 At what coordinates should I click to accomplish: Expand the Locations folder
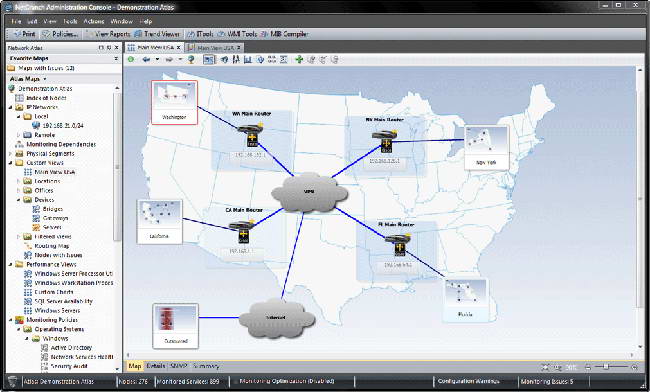(x=18, y=181)
